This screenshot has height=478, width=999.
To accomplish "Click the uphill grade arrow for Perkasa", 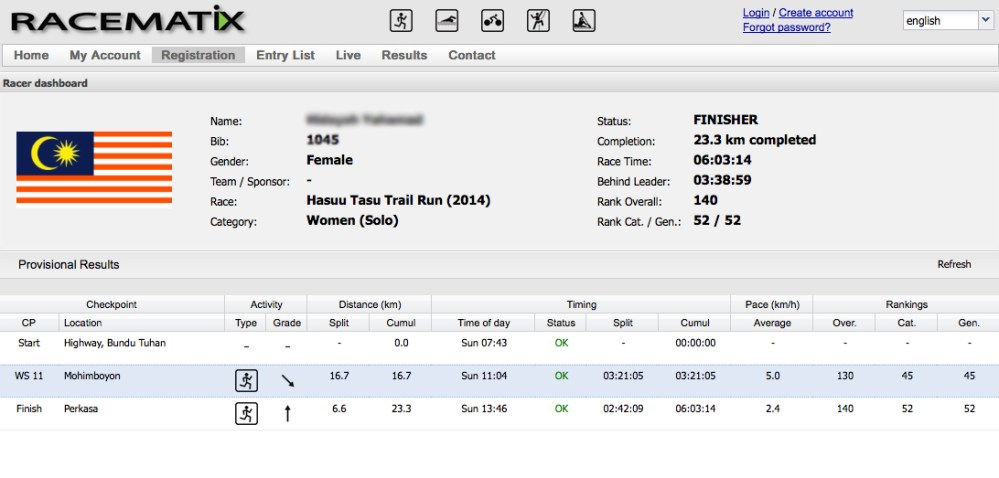I will [x=287, y=413].
